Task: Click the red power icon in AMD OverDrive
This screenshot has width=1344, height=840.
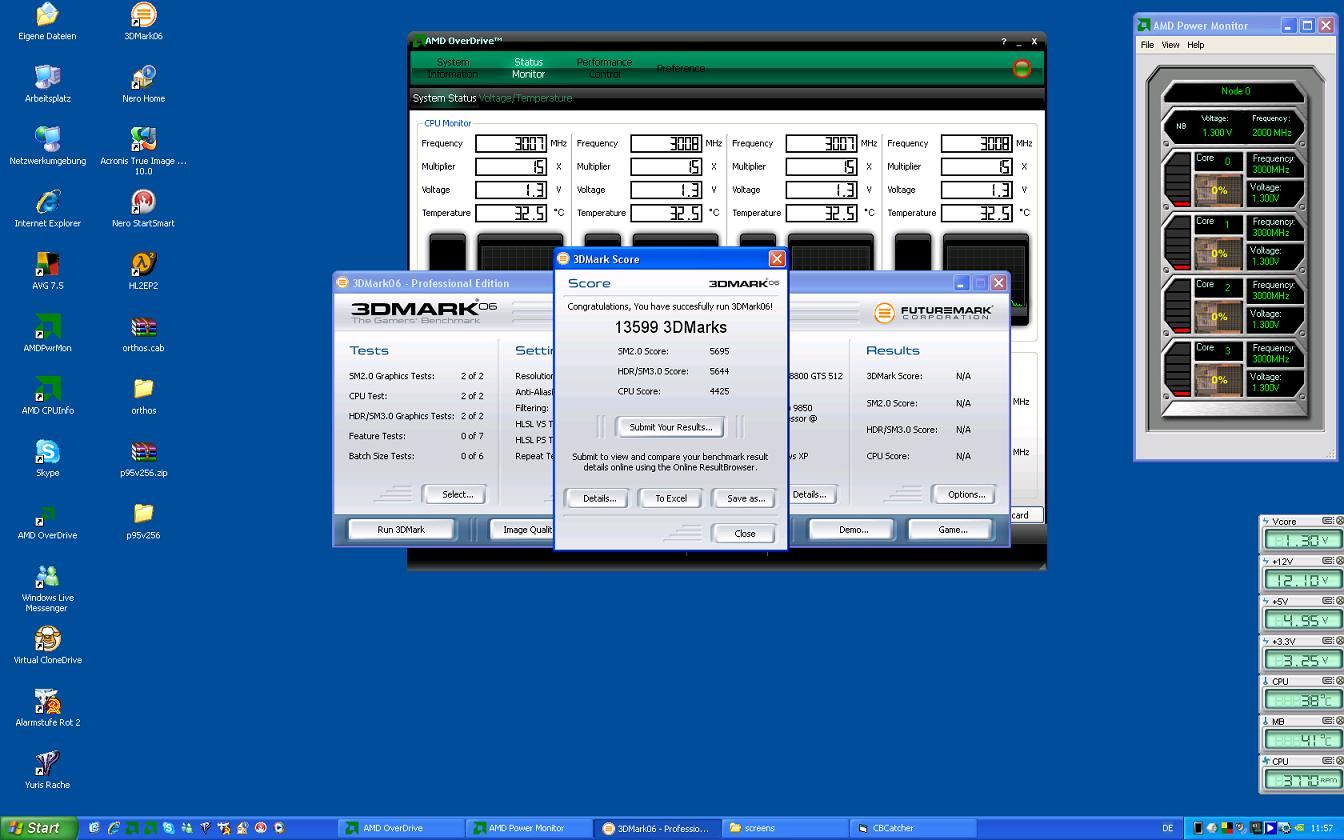Action: click(1021, 68)
